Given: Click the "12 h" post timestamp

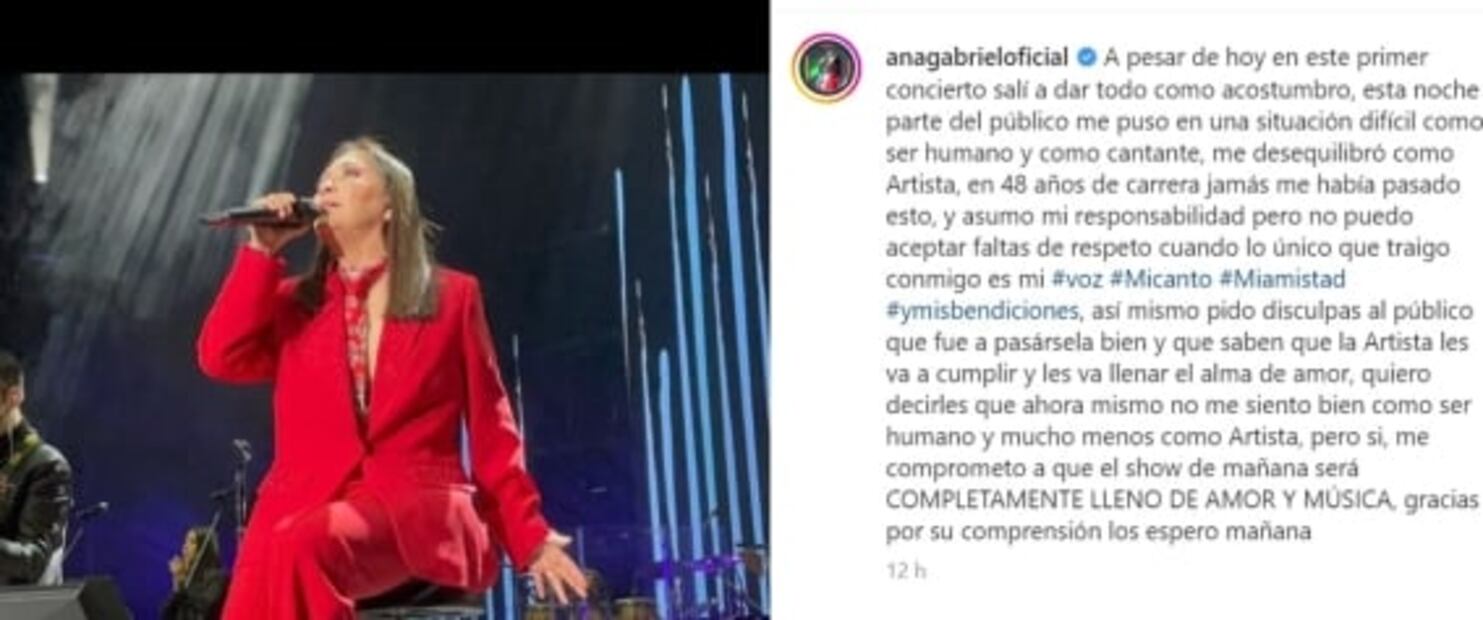Looking at the screenshot, I should coord(906,571).
